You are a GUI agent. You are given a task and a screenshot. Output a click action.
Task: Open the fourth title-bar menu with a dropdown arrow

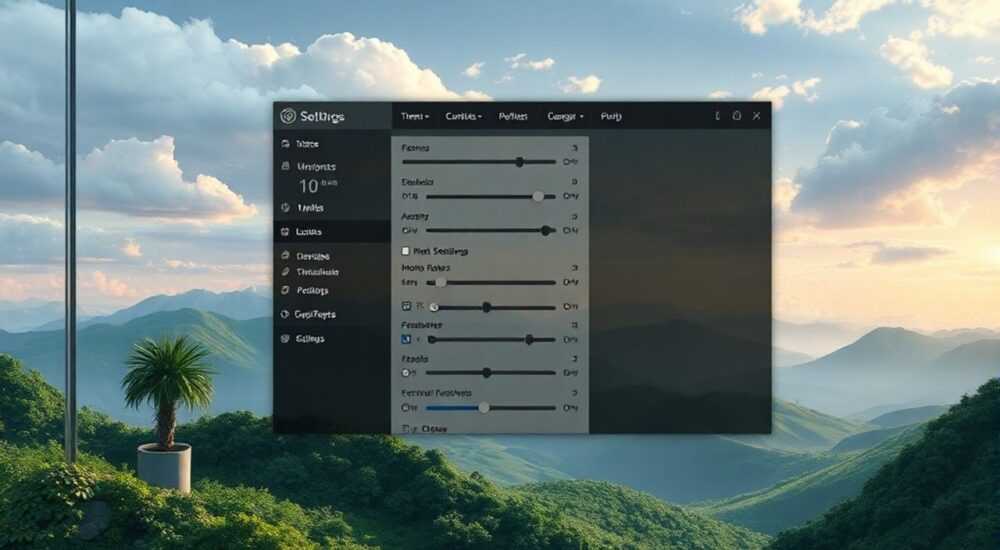click(x=565, y=116)
